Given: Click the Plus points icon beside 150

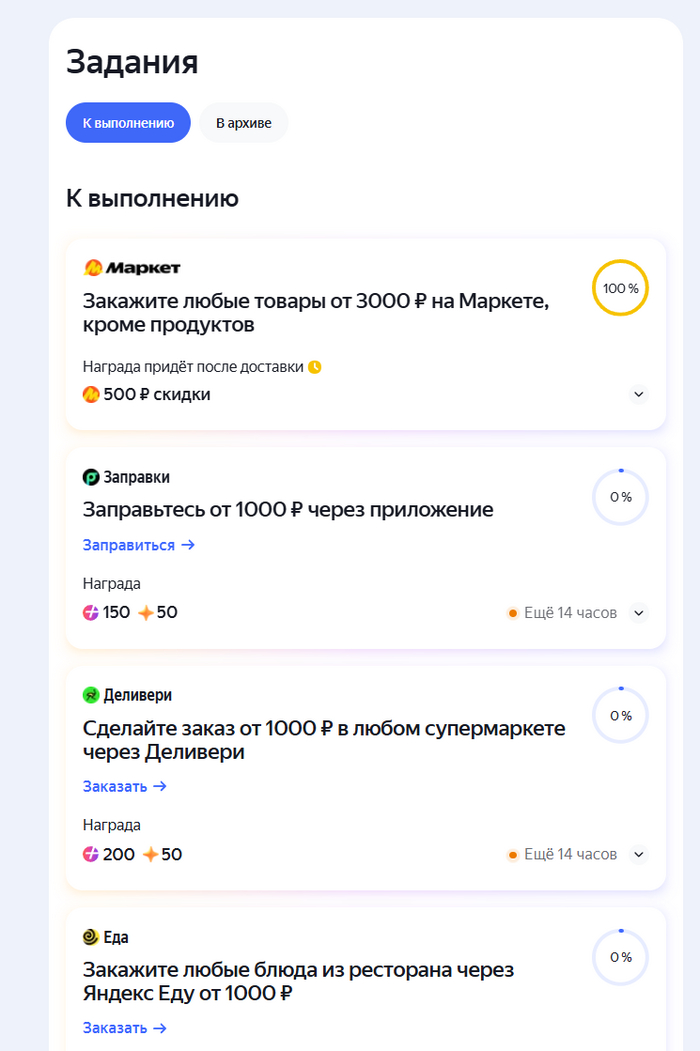Looking at the screenshot, I should click(x=91, y=612).
